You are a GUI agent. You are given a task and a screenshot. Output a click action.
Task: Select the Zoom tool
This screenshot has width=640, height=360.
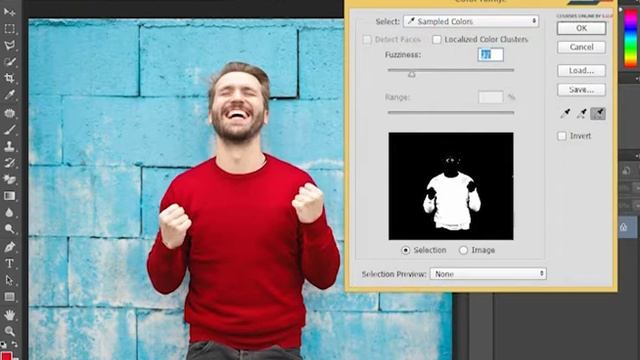point(9,331)
